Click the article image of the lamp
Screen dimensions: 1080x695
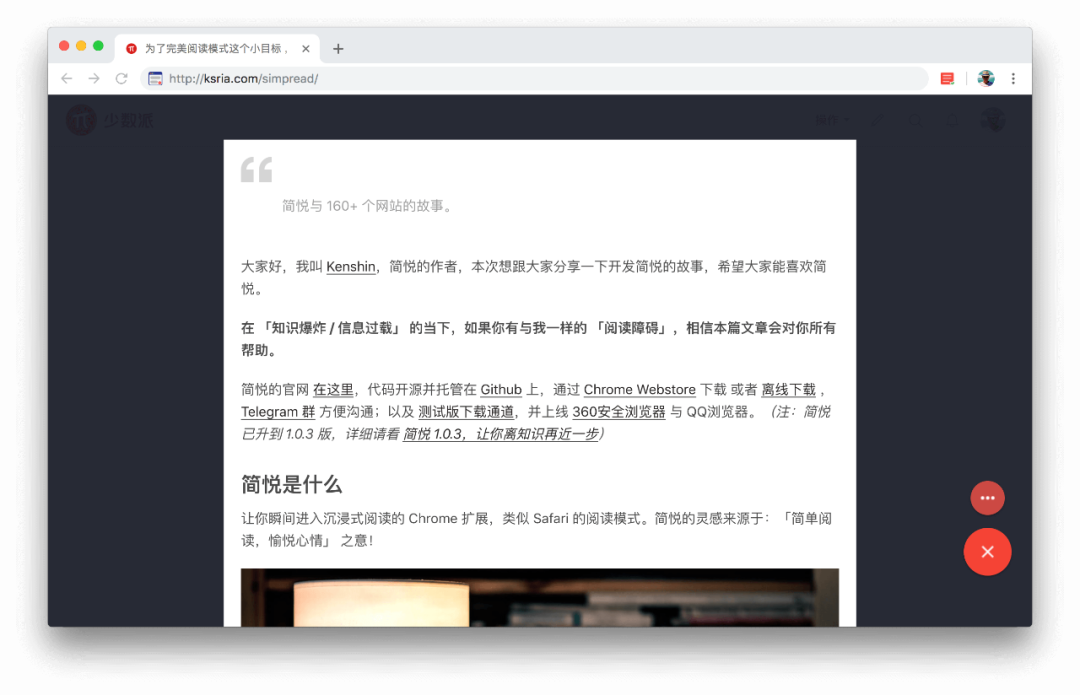pyautogui.click(x=540, y=597)
